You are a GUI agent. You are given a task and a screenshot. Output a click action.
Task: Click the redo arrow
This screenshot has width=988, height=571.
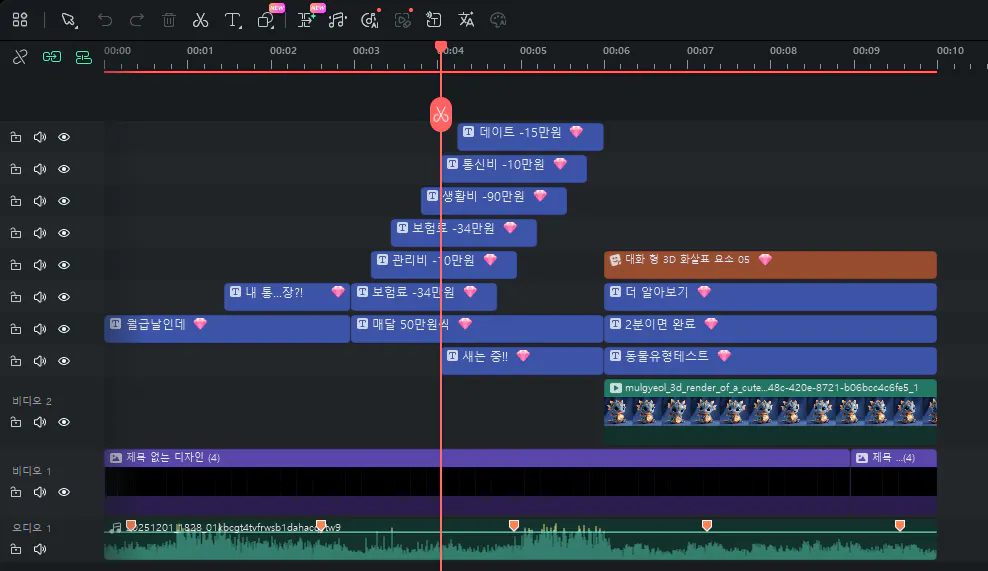[137, 20]
